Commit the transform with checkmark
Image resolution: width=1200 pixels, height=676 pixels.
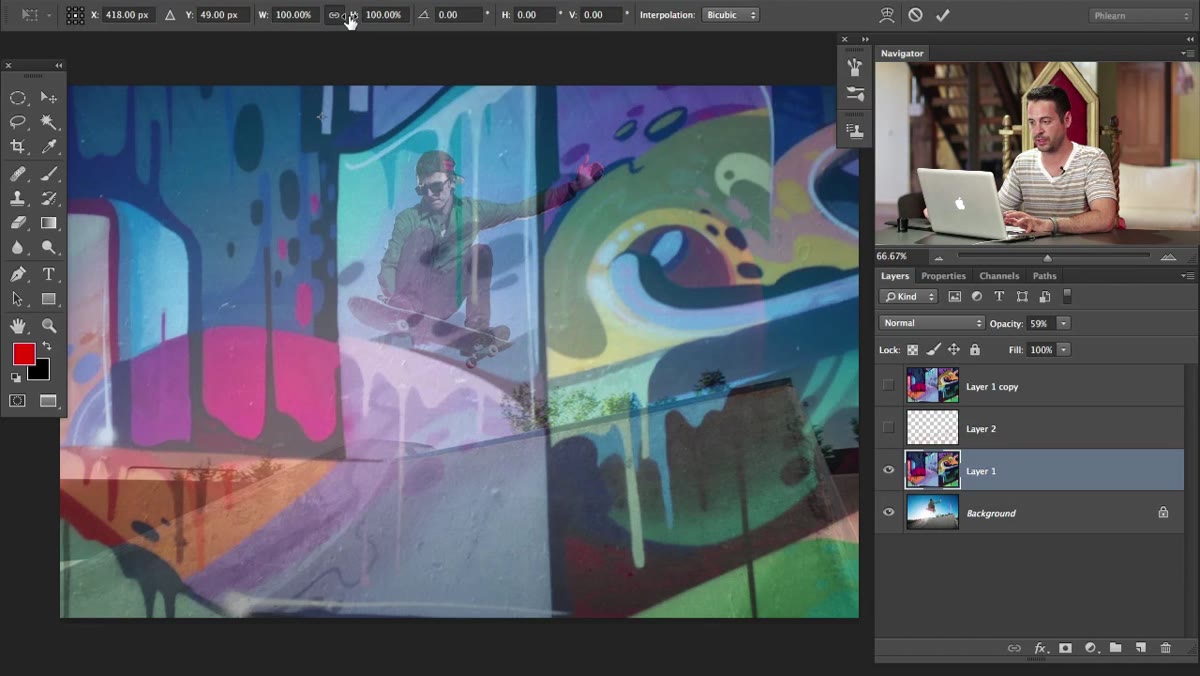942,15
